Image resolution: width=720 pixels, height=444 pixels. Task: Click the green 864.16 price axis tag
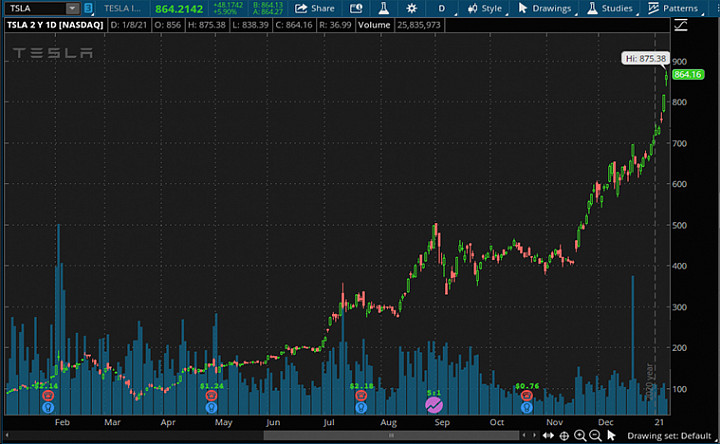688,74
